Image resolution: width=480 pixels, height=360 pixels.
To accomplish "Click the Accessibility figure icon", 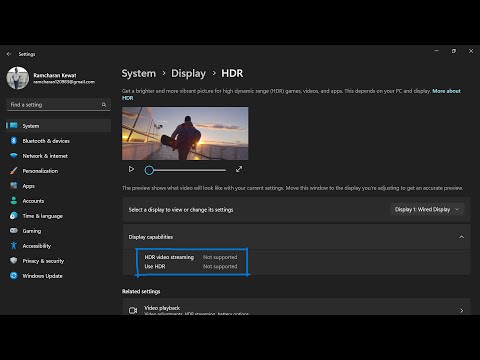I will [13, 246].
